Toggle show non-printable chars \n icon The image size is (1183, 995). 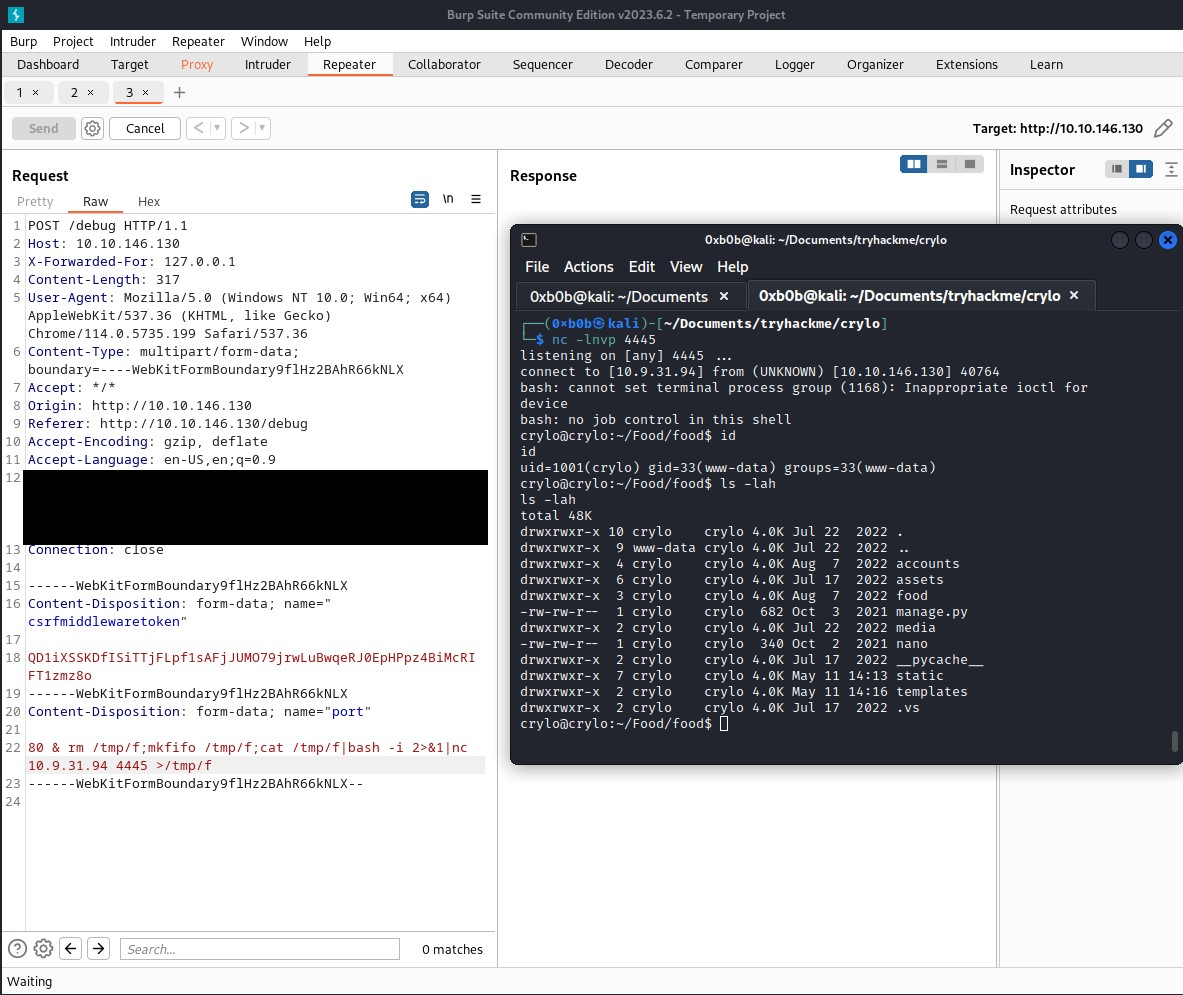point(448,199)
